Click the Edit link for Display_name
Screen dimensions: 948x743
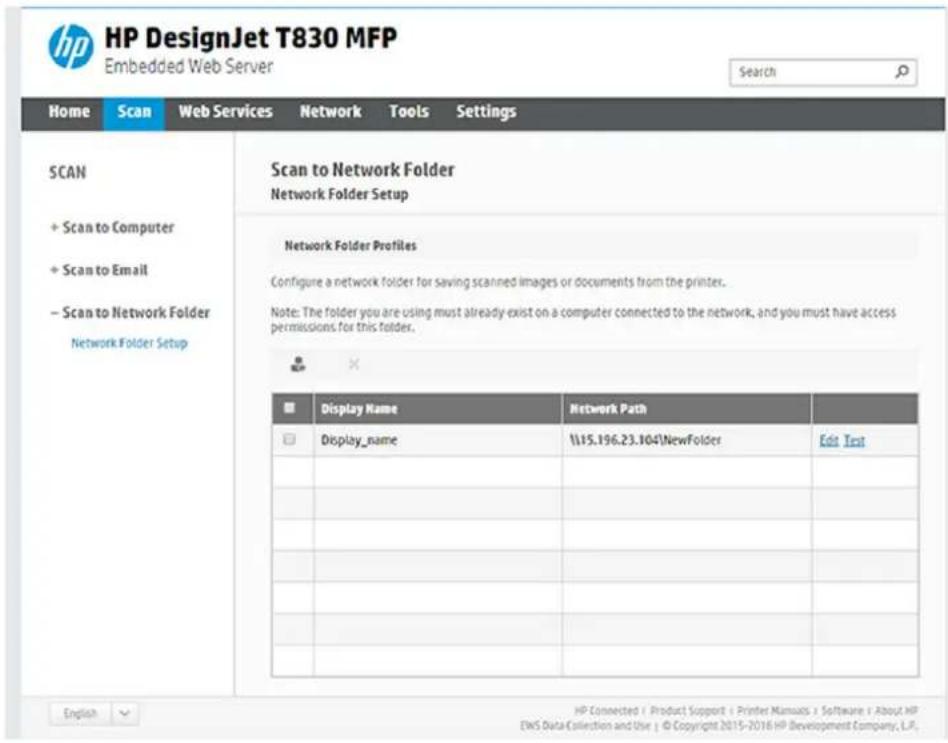click(x=829, y=440)
